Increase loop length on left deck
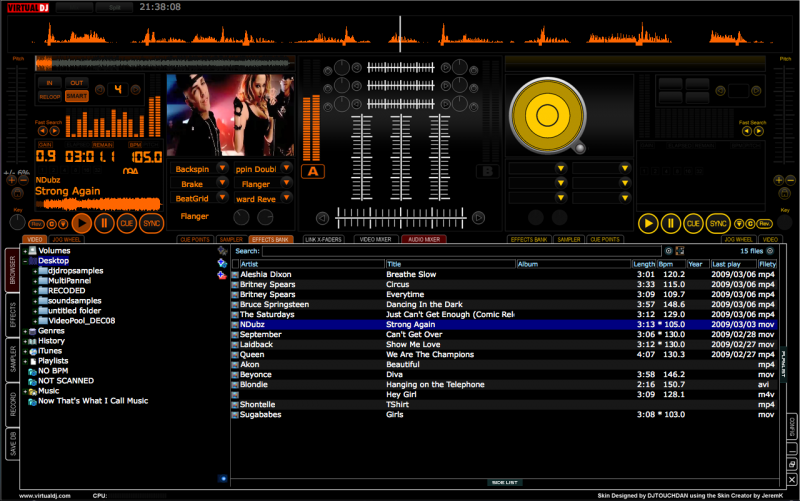800x501 pixels. pos(135,90)
